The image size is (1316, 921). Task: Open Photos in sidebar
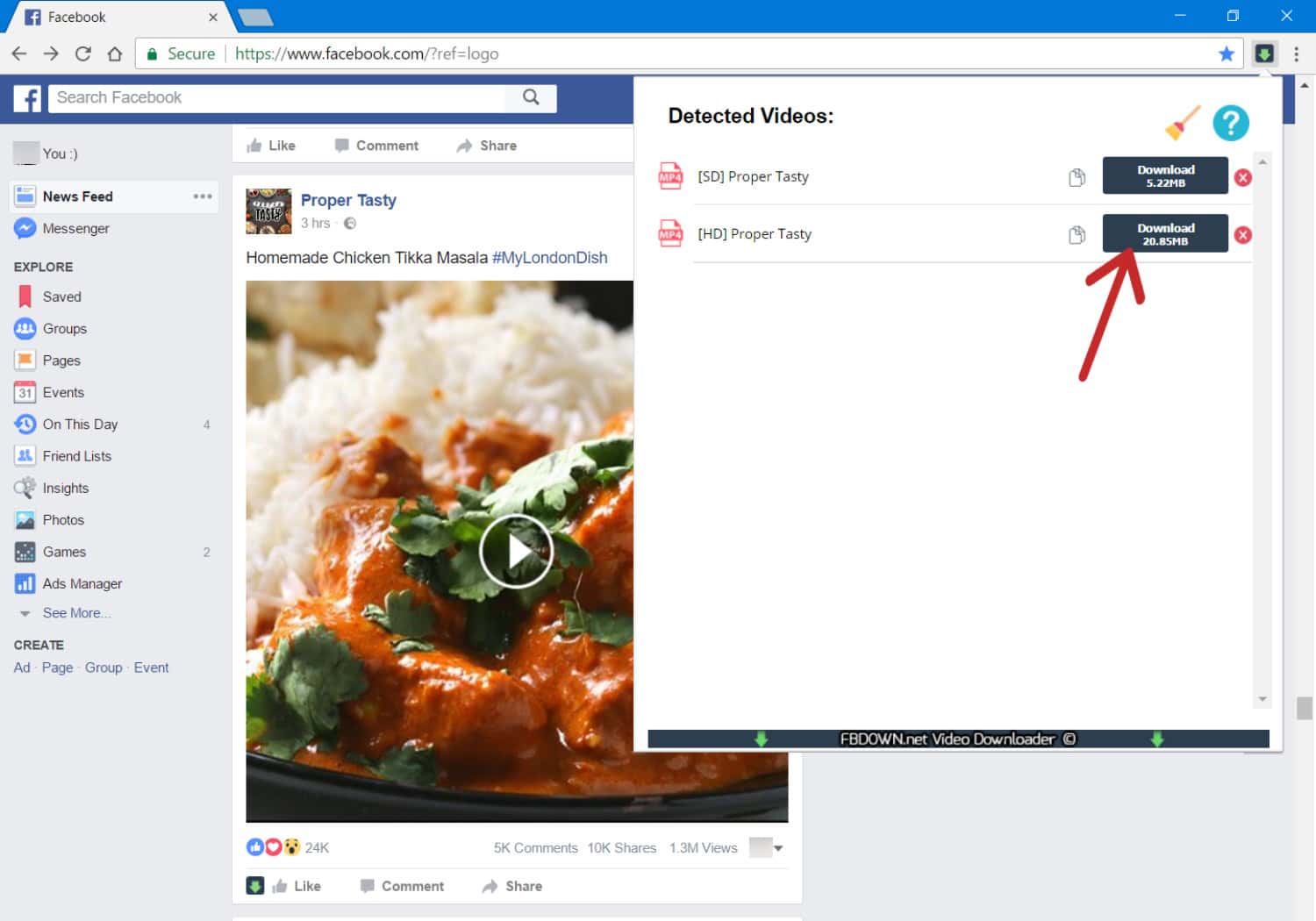click(50, 519)
